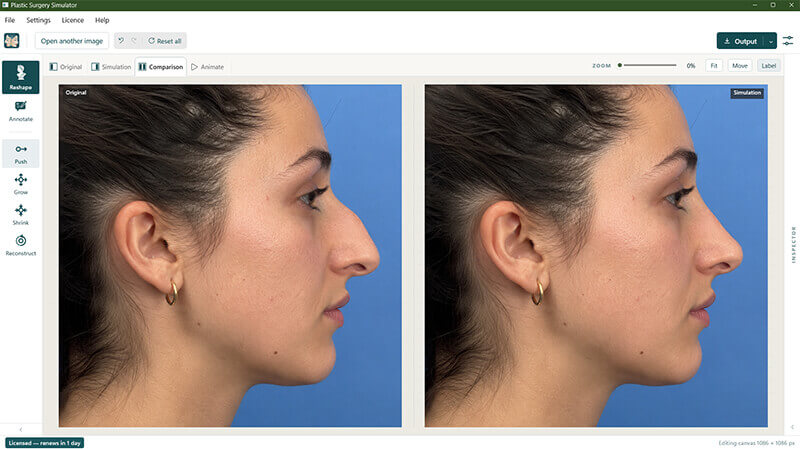Click the redo arrow icon
The height and width of the screenshot is (449, 800).
134,40
